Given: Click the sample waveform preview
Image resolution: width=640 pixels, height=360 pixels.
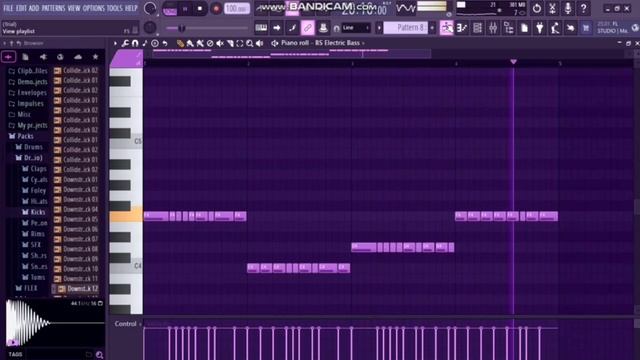Looking at the screenshot, I should (x=55, y=323).
